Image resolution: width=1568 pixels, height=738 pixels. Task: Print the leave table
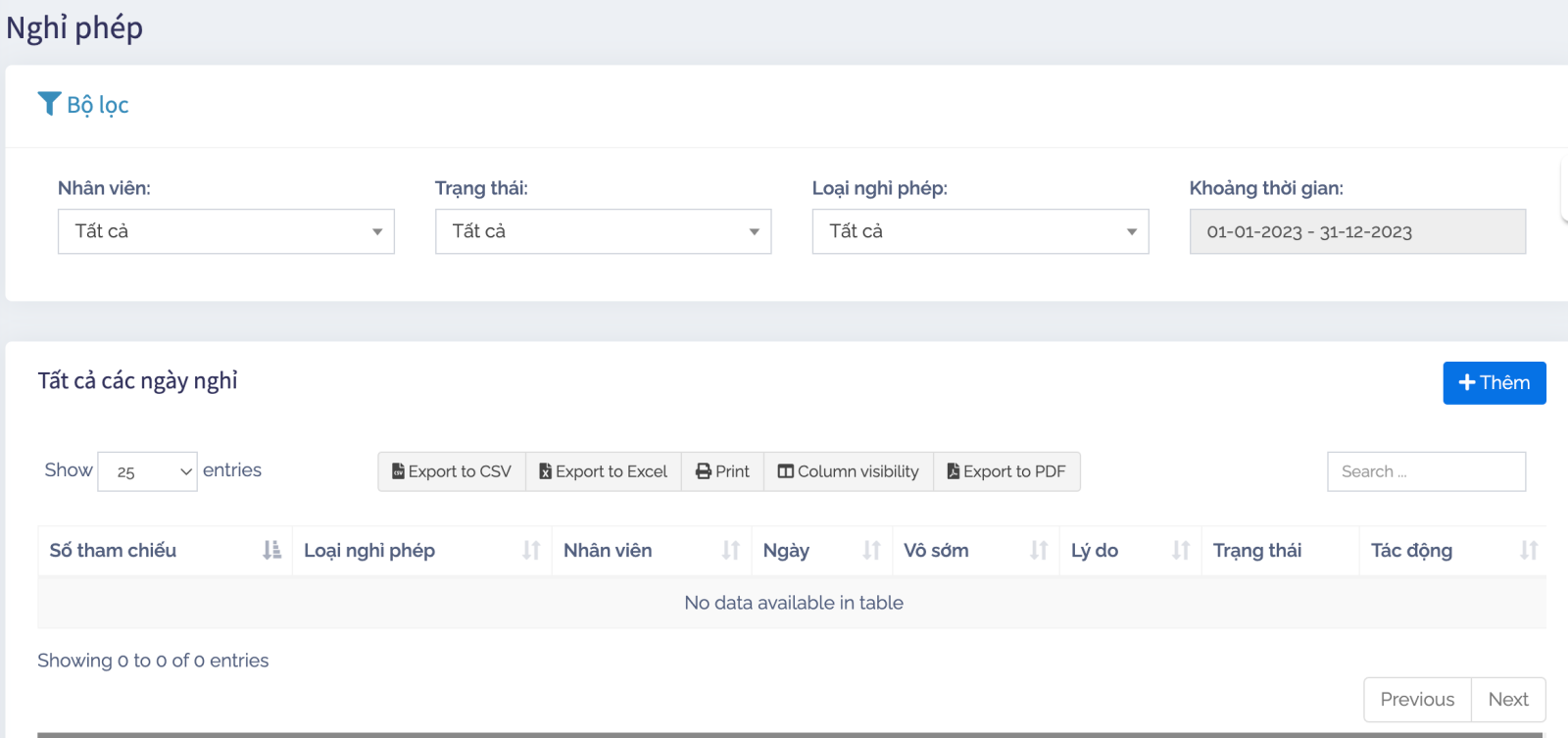pos(722,471)
